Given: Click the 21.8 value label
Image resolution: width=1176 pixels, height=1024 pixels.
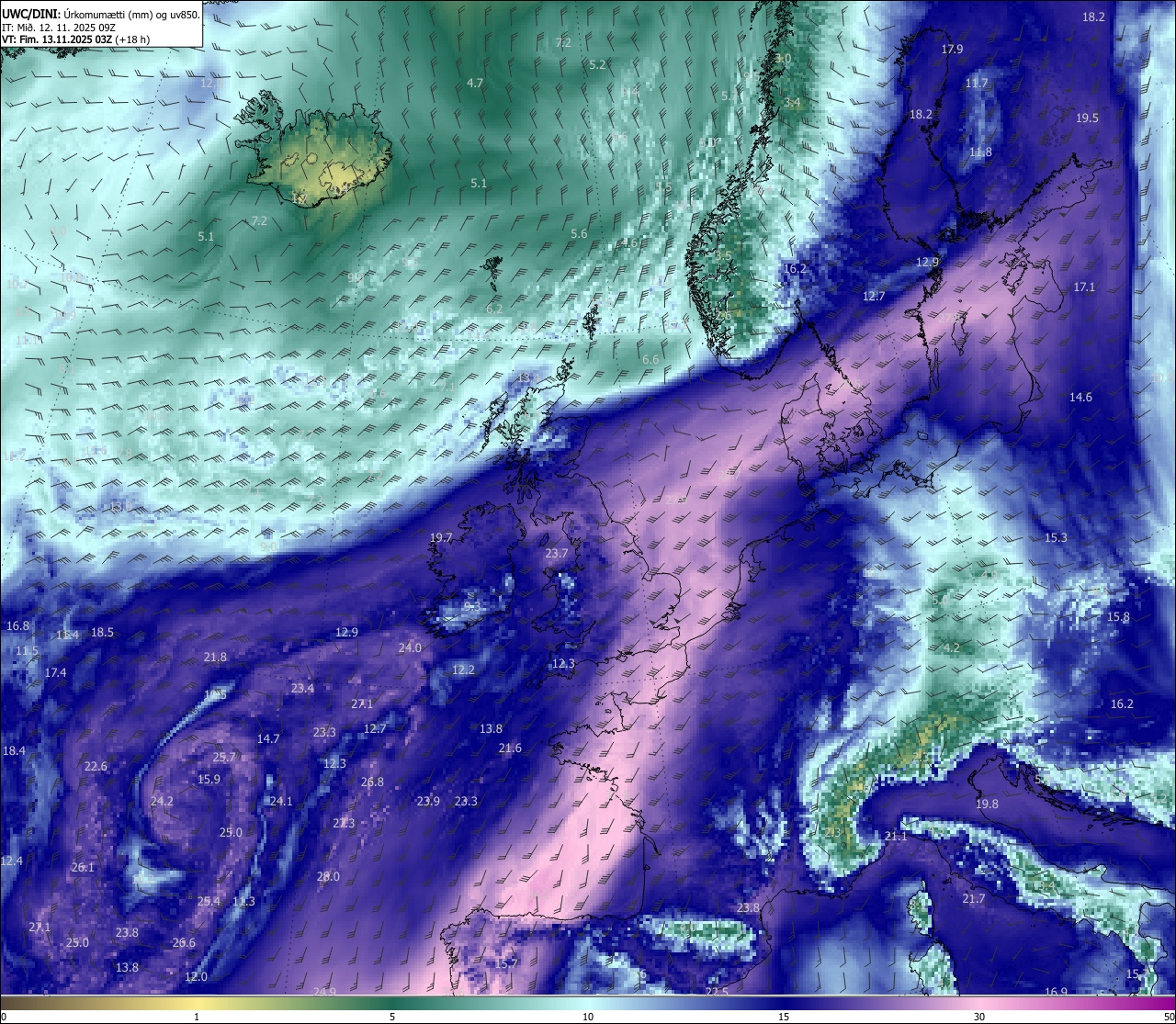Looking at the screenshot, I should 215,657.
